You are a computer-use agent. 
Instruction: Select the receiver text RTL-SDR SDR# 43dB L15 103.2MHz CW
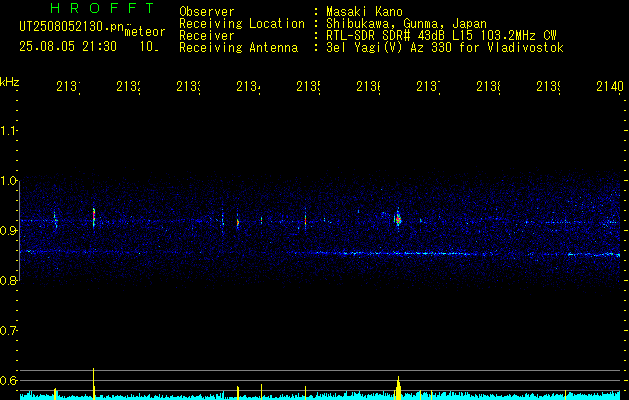pyautogui.click(x=441, y=36)
